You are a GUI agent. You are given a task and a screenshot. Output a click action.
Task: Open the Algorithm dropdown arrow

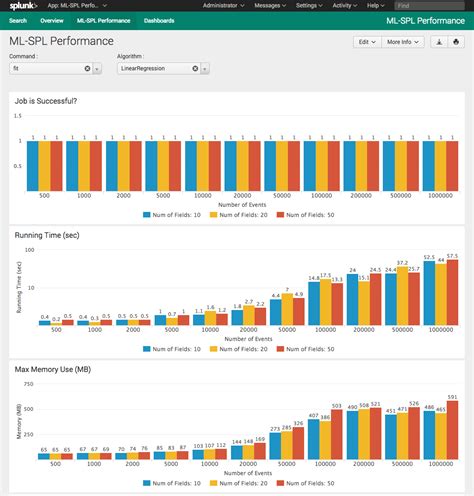pos(205,69)
